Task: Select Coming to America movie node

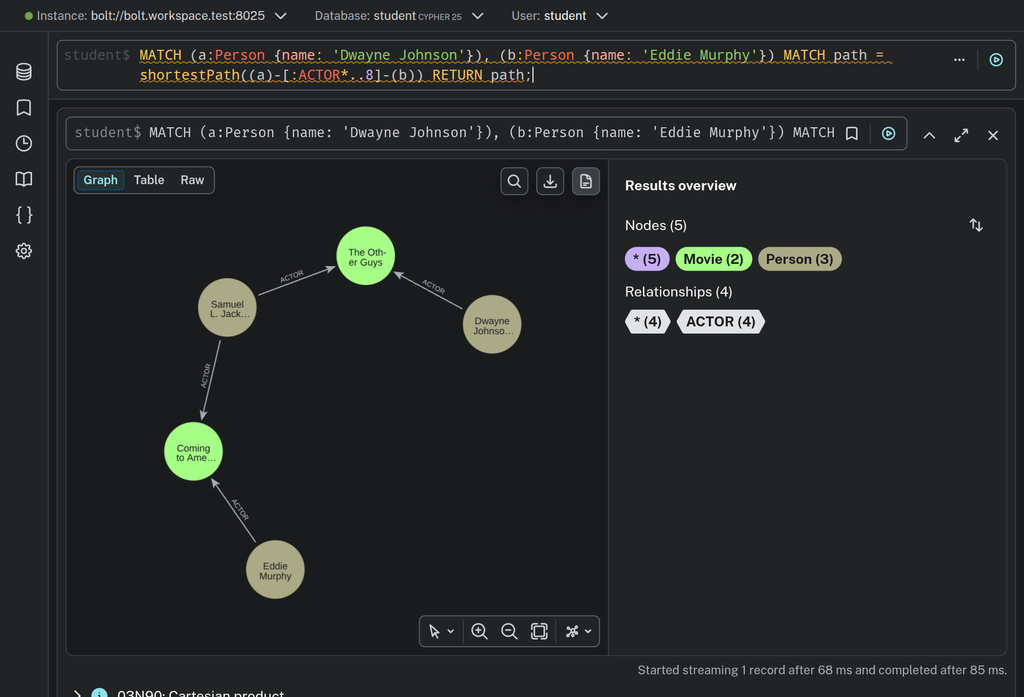Action: pos(193,451)
